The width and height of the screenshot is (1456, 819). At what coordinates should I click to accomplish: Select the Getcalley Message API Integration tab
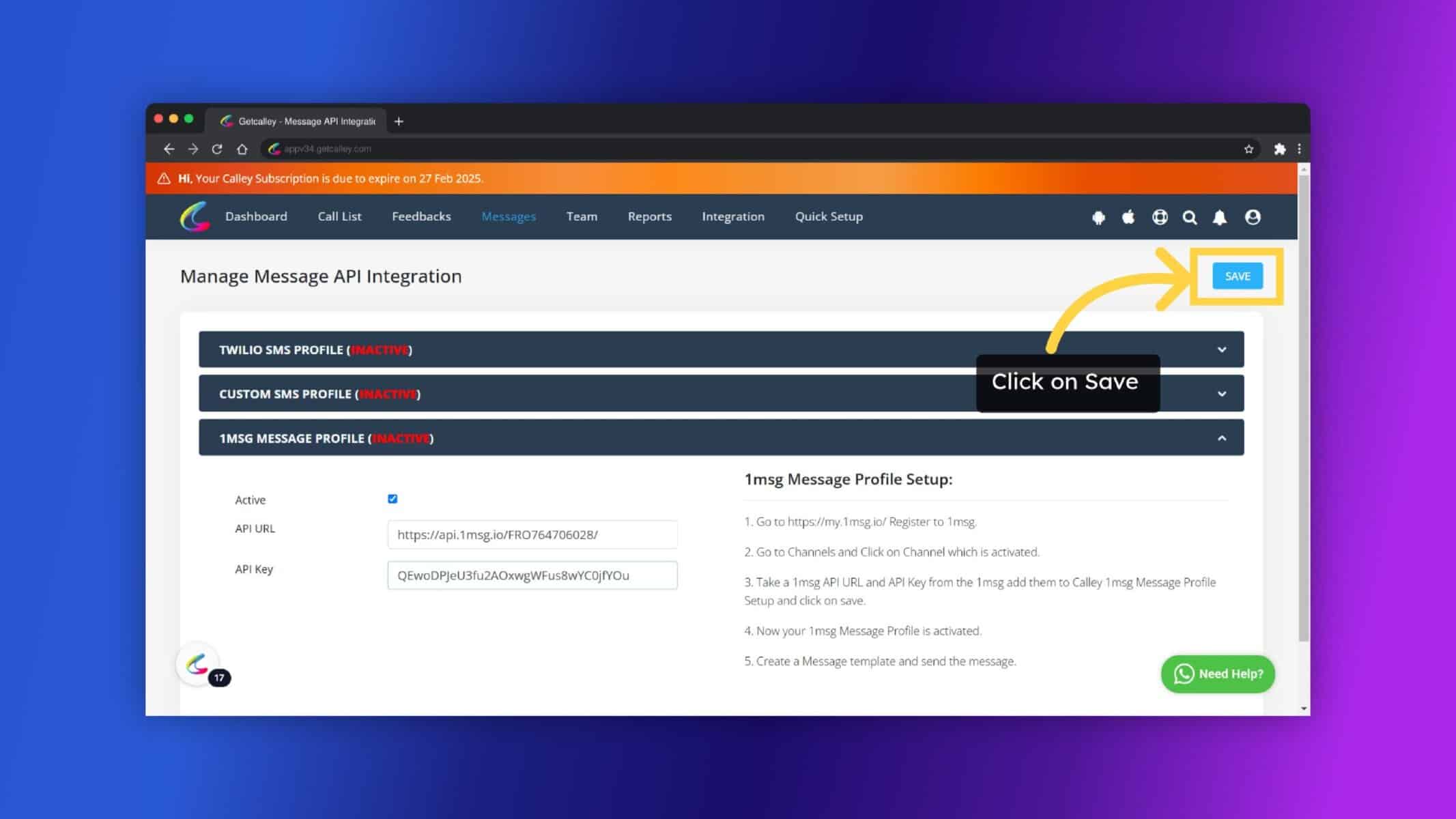[297, 121]
